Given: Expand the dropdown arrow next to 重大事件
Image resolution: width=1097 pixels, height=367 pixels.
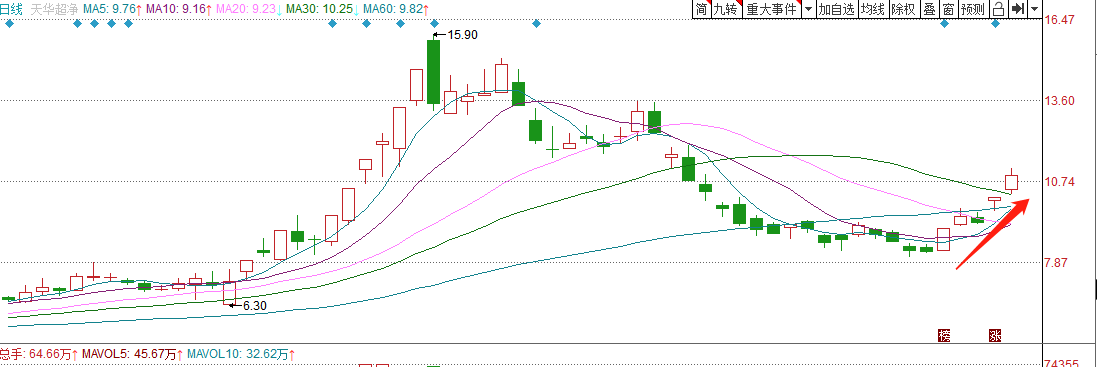Looking at the screenshot, I should tap(808, 9).
